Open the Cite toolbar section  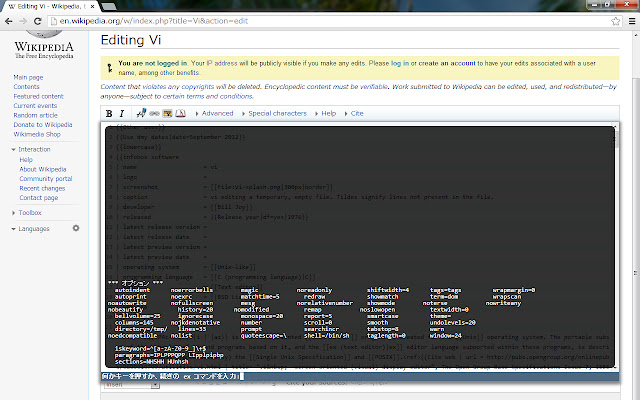click(356, 114)
